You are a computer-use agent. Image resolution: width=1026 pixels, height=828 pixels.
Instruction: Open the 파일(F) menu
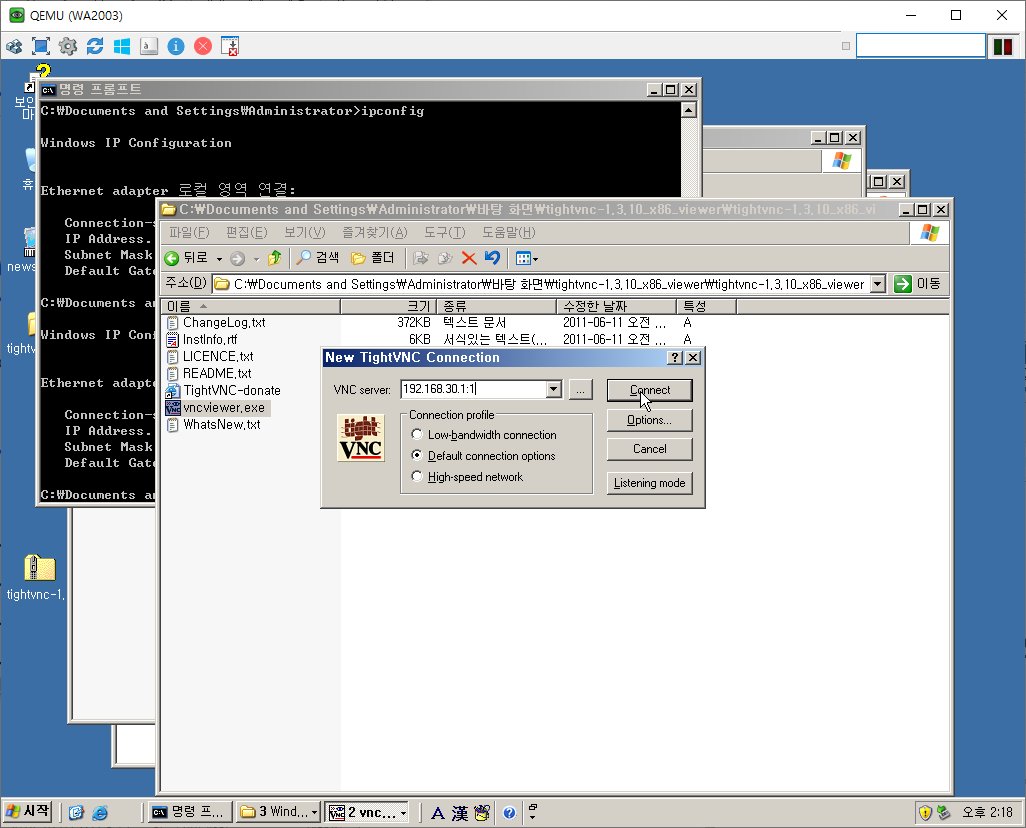[189, 233]
